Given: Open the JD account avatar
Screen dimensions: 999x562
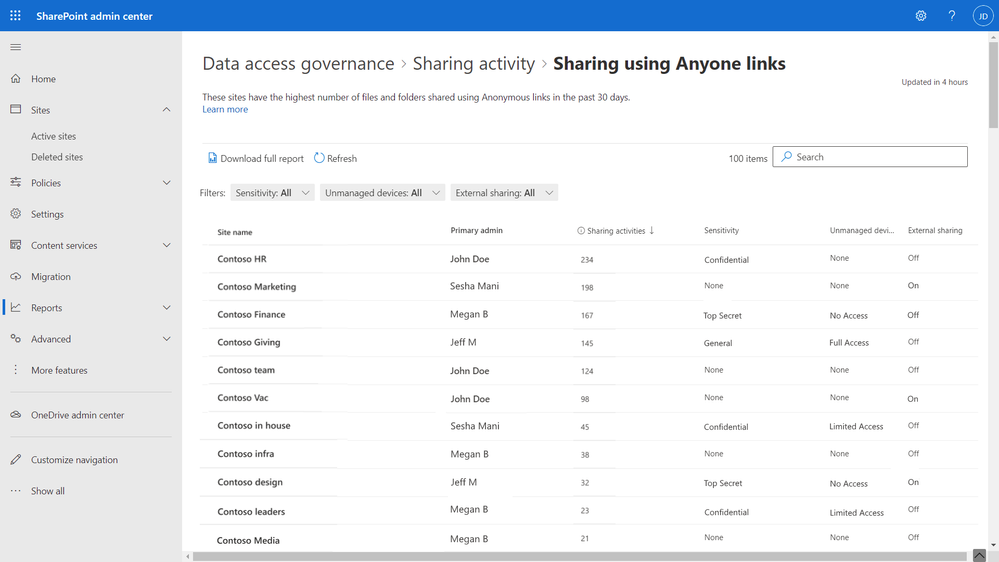Looking at the screenshot, I should click(982, 16).
